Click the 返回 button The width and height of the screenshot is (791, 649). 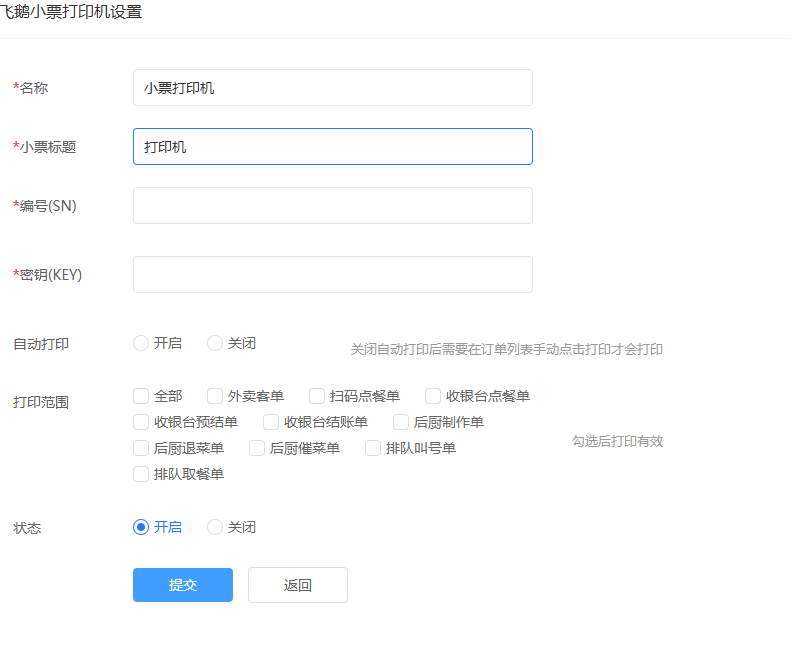(297, 585)
